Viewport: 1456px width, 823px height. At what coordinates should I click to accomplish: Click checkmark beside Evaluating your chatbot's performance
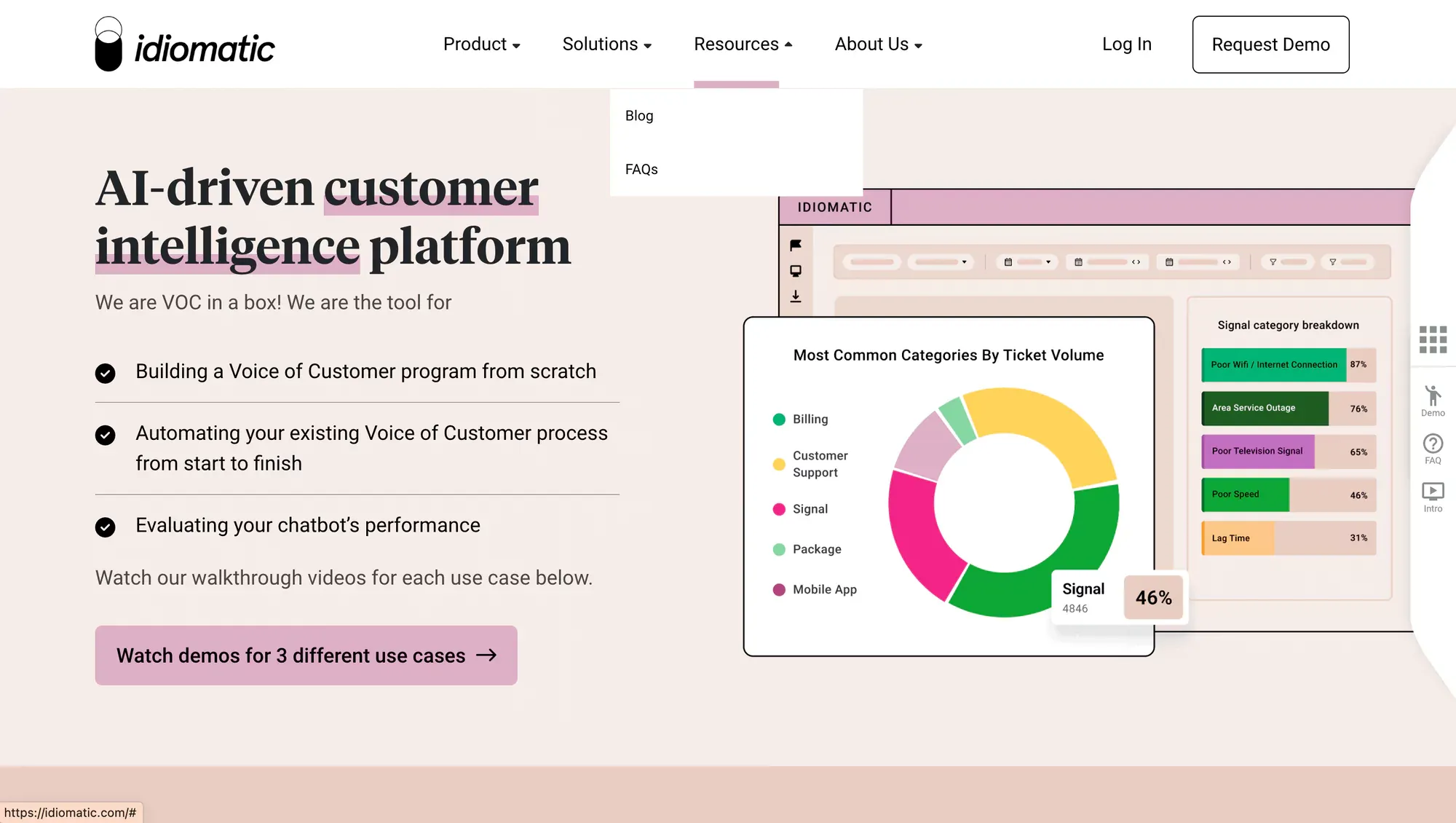(x=106, y=527)
